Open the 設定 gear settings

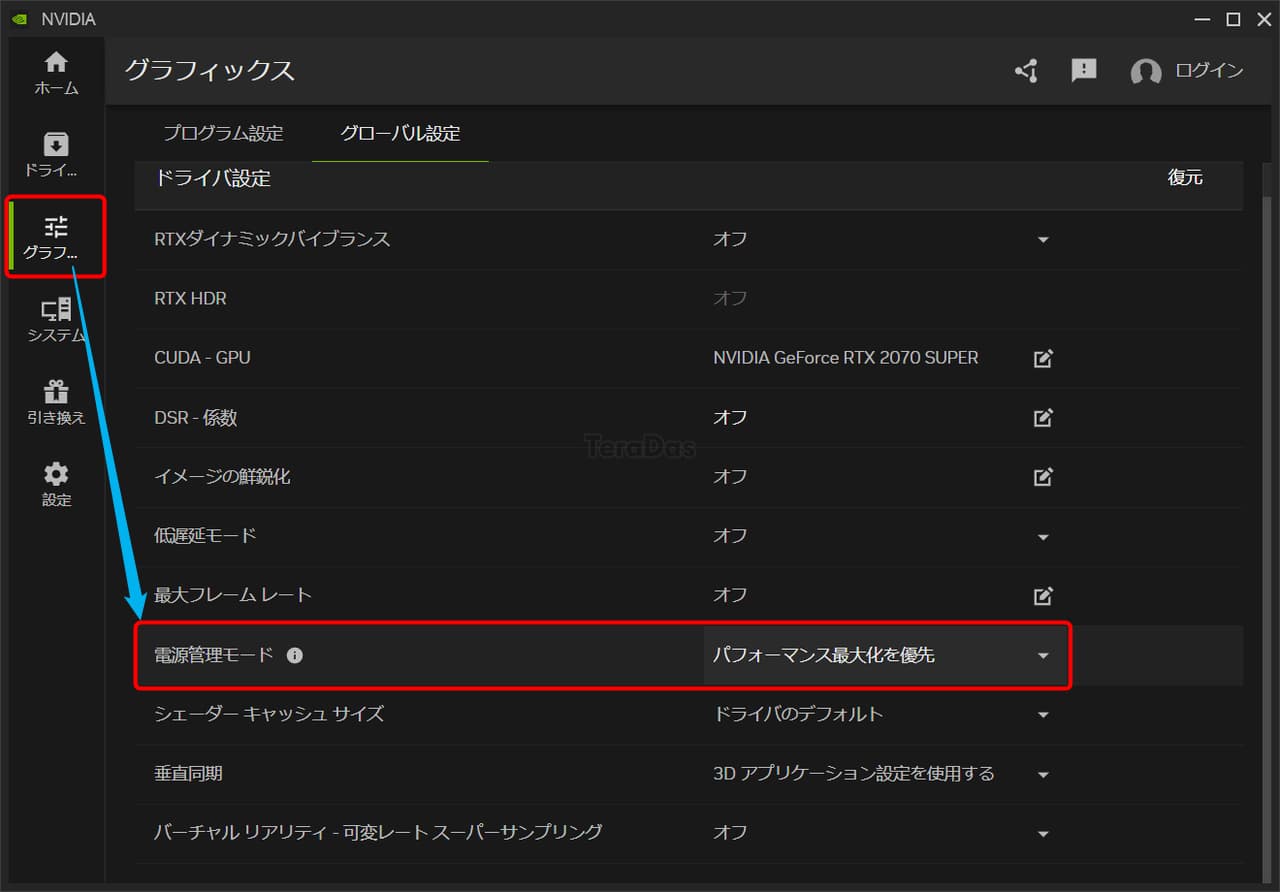[56, 485]
